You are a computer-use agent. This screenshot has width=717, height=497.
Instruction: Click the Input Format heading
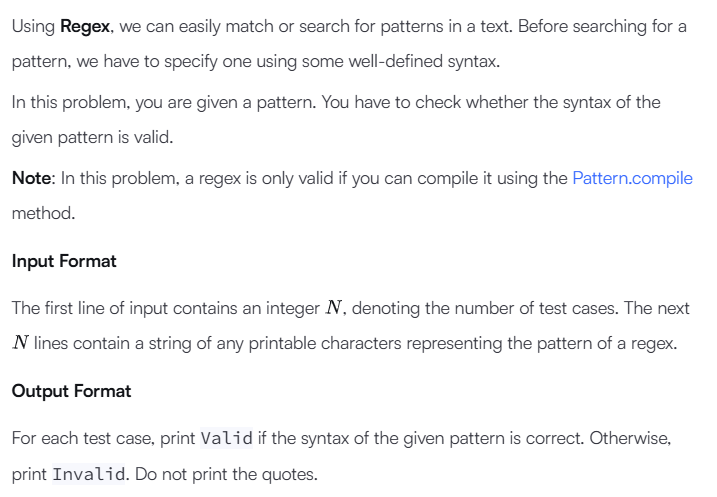pyautogui.click(x=64, y=261)
